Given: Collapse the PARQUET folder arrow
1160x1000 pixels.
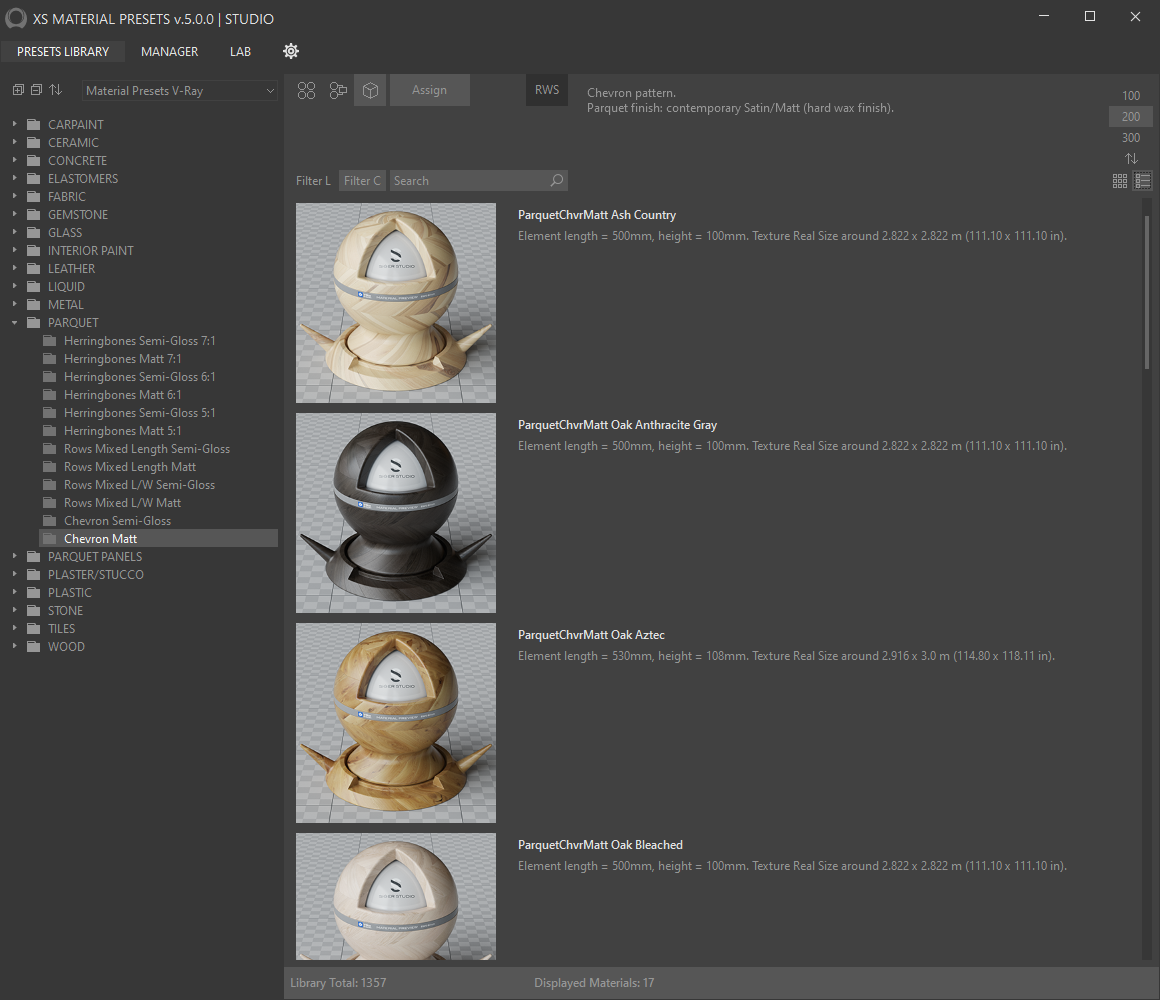Looking at the screenshot, I should [x=15, y=322].
